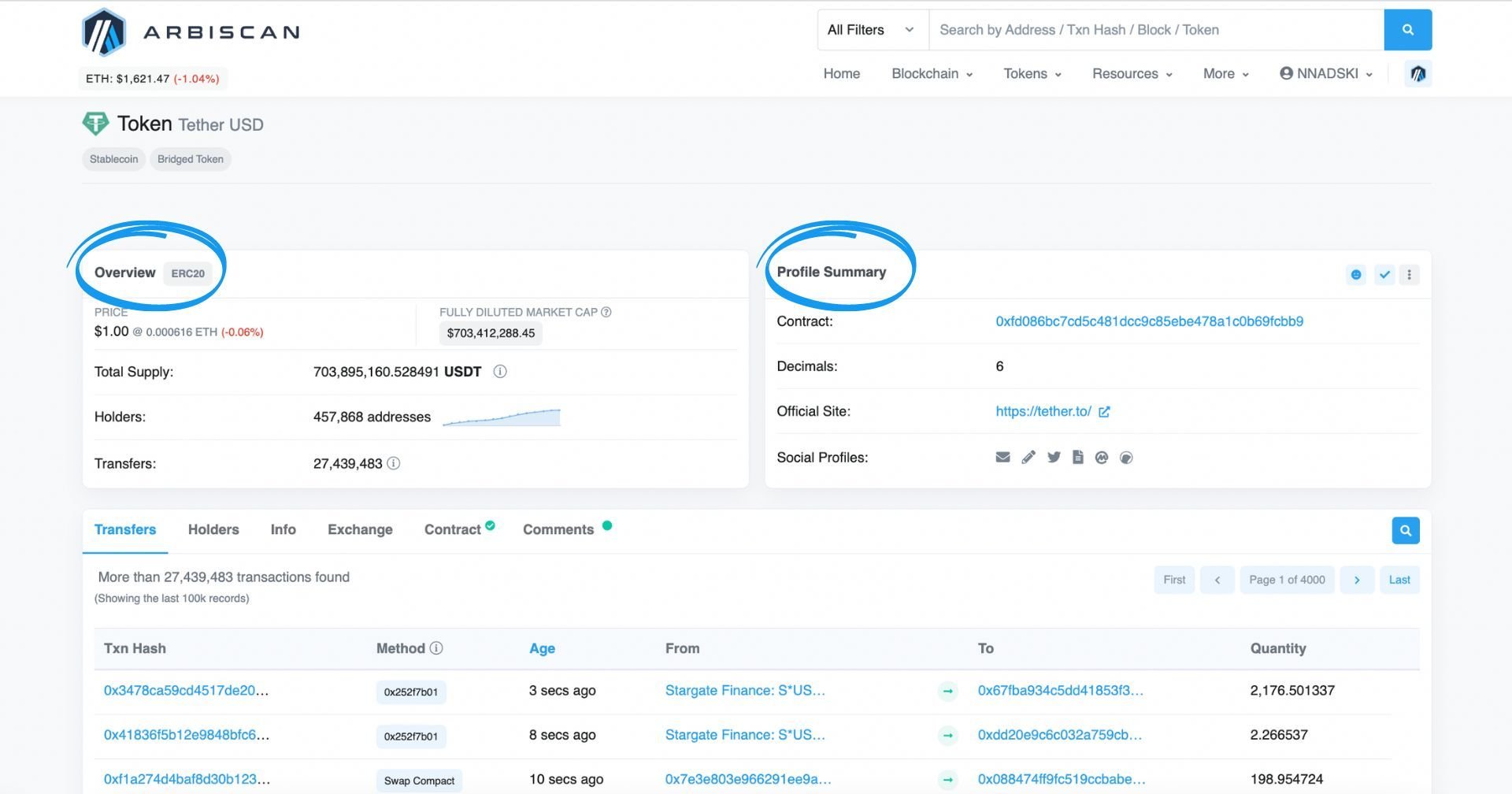The image size is (1512, 794).
Task: Click the Twitter social profile icon
Action: point(1054,457)
